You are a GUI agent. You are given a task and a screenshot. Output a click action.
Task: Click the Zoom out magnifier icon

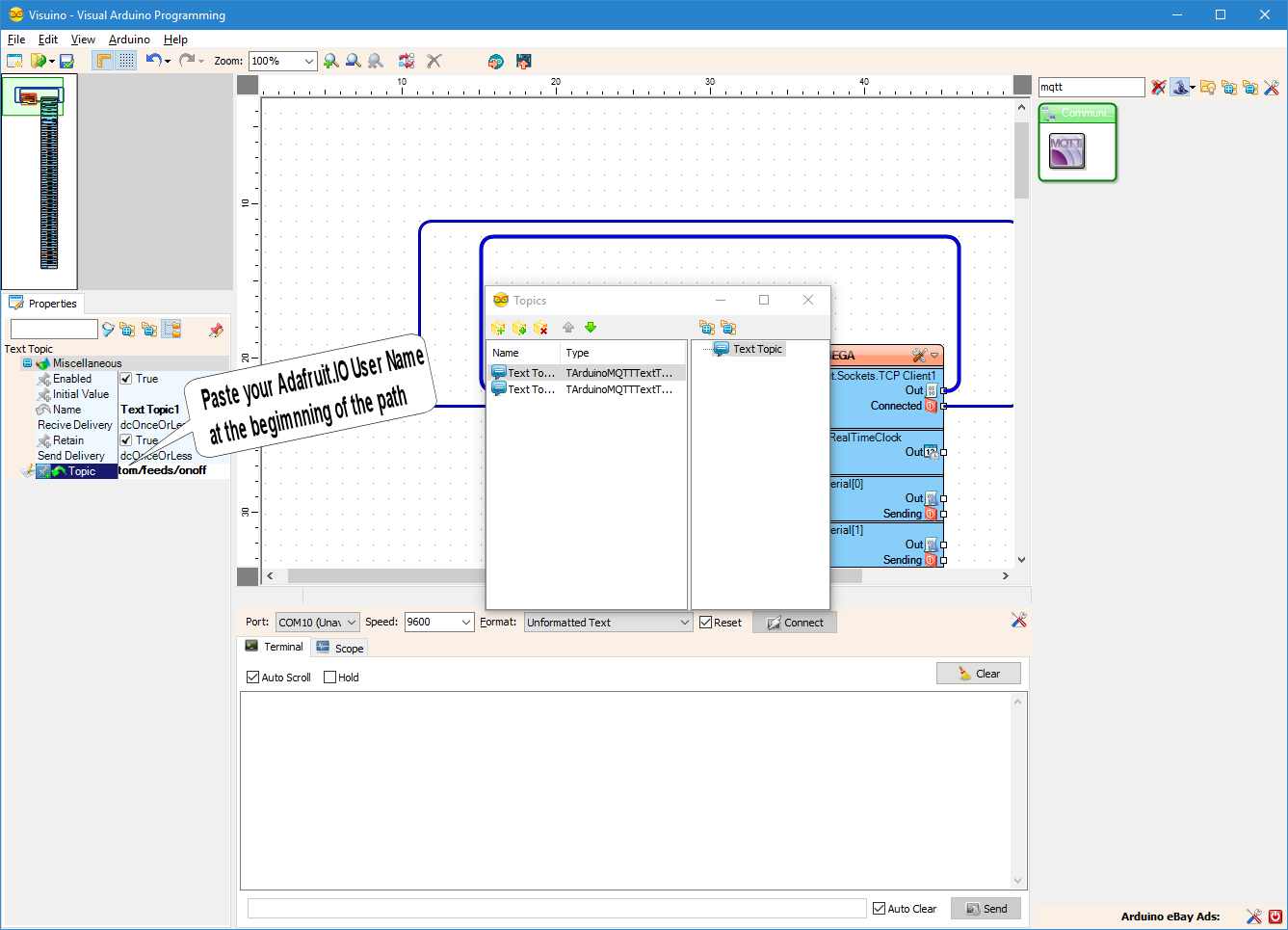coord(354,61)
